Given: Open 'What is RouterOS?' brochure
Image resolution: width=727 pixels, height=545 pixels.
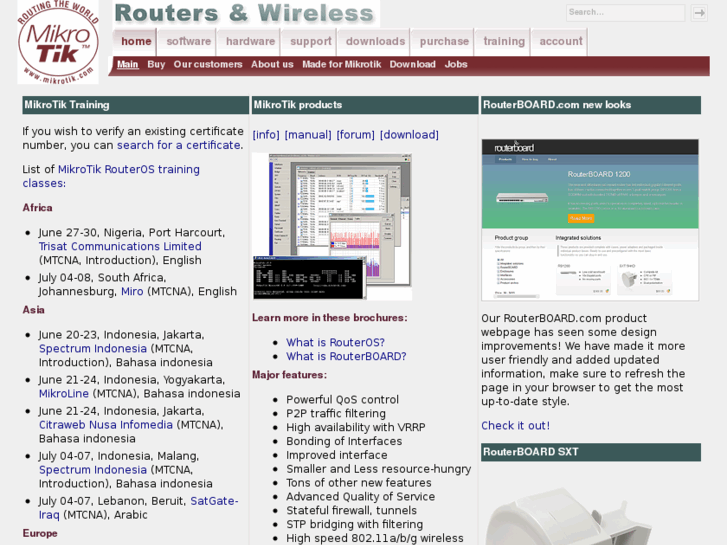Looking at the screenshot, I should [x=335, y=342].
